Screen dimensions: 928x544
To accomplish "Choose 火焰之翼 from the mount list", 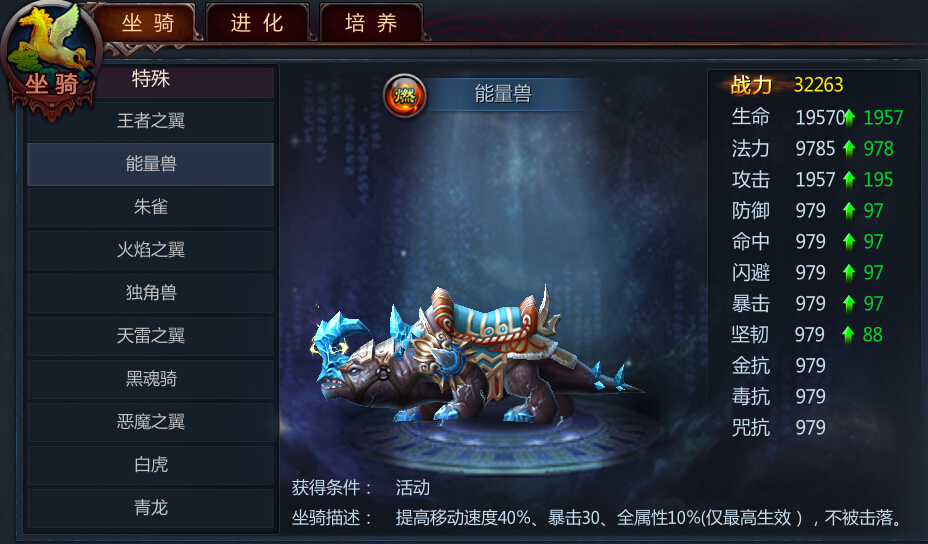I will tap(150, 250).
